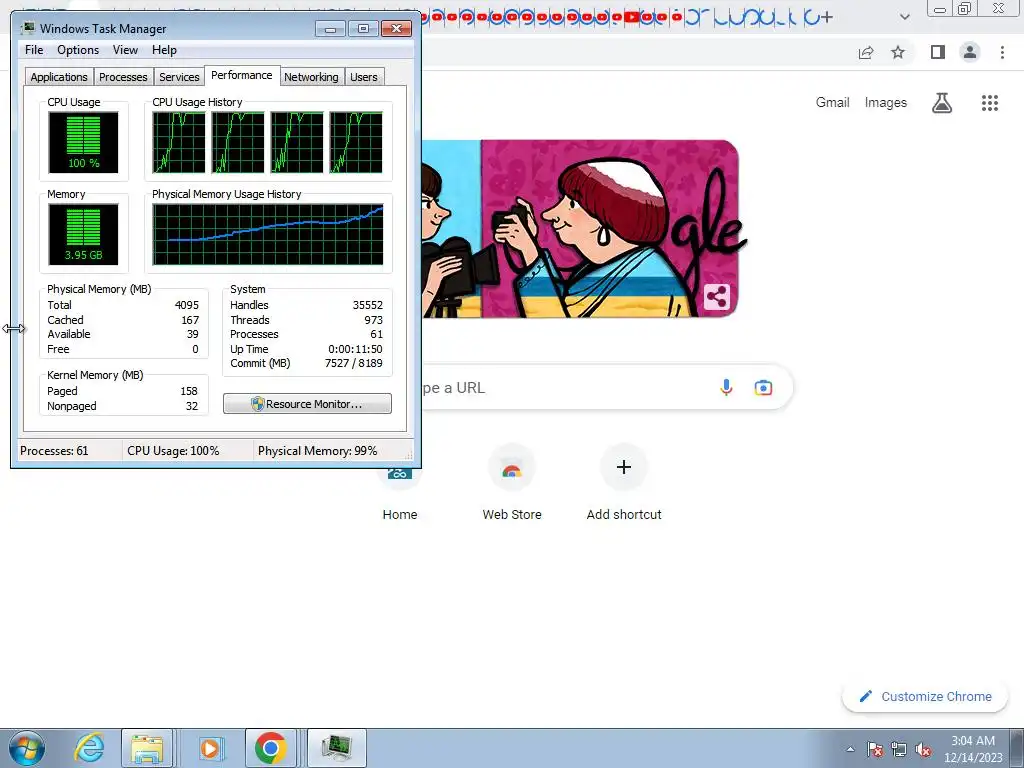Click the Memory 3.95 GB gauge

83,234
